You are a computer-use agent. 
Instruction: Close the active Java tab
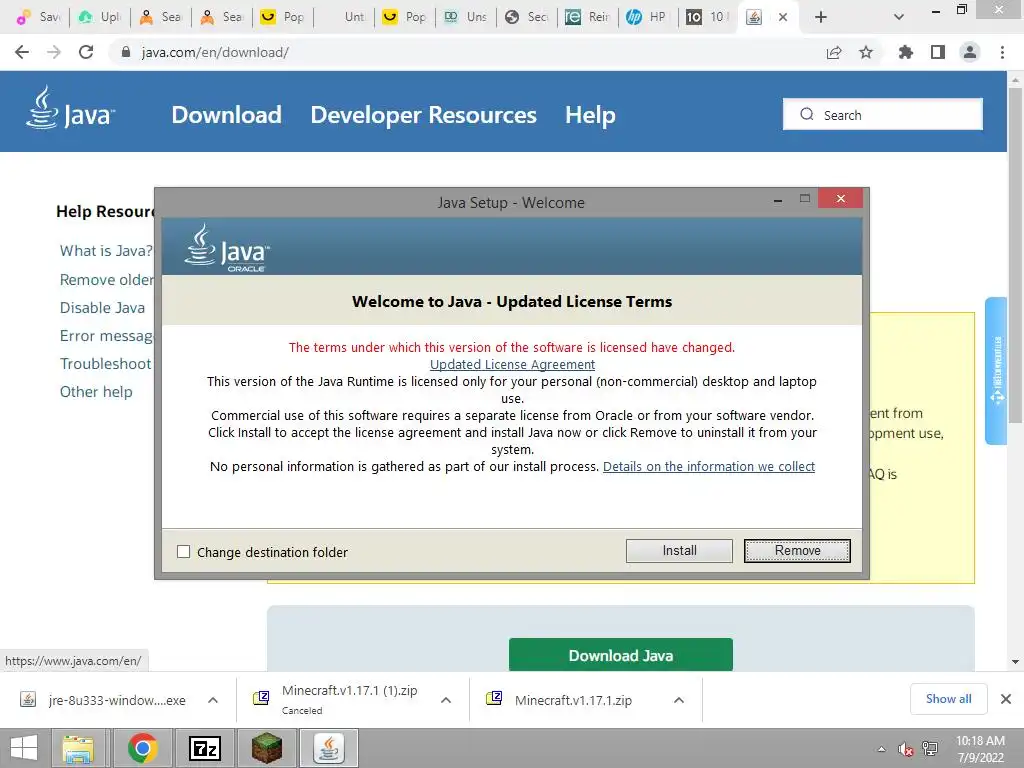pyautogui.click(x=783, y=17)
